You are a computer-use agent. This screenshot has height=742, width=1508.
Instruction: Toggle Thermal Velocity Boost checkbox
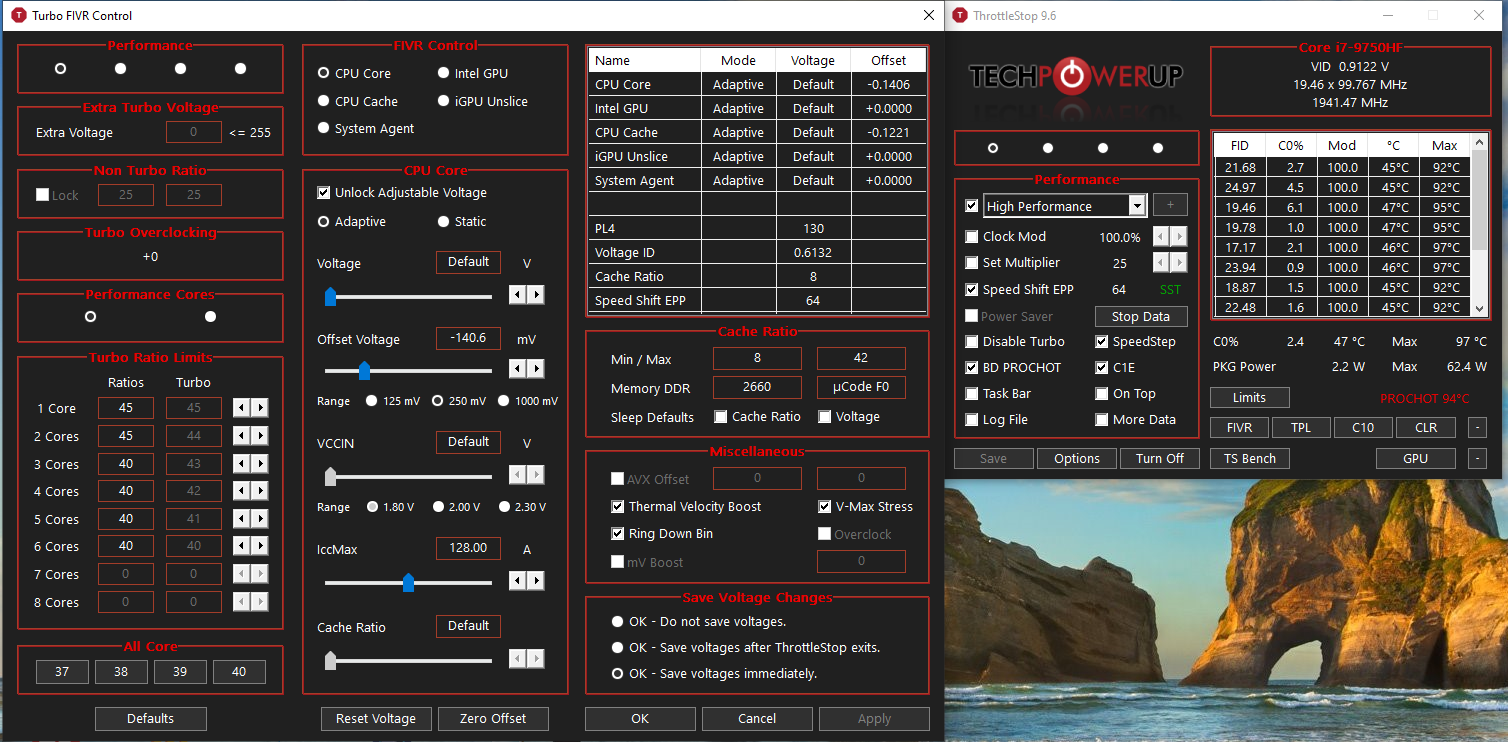click(x=618, y=507)
